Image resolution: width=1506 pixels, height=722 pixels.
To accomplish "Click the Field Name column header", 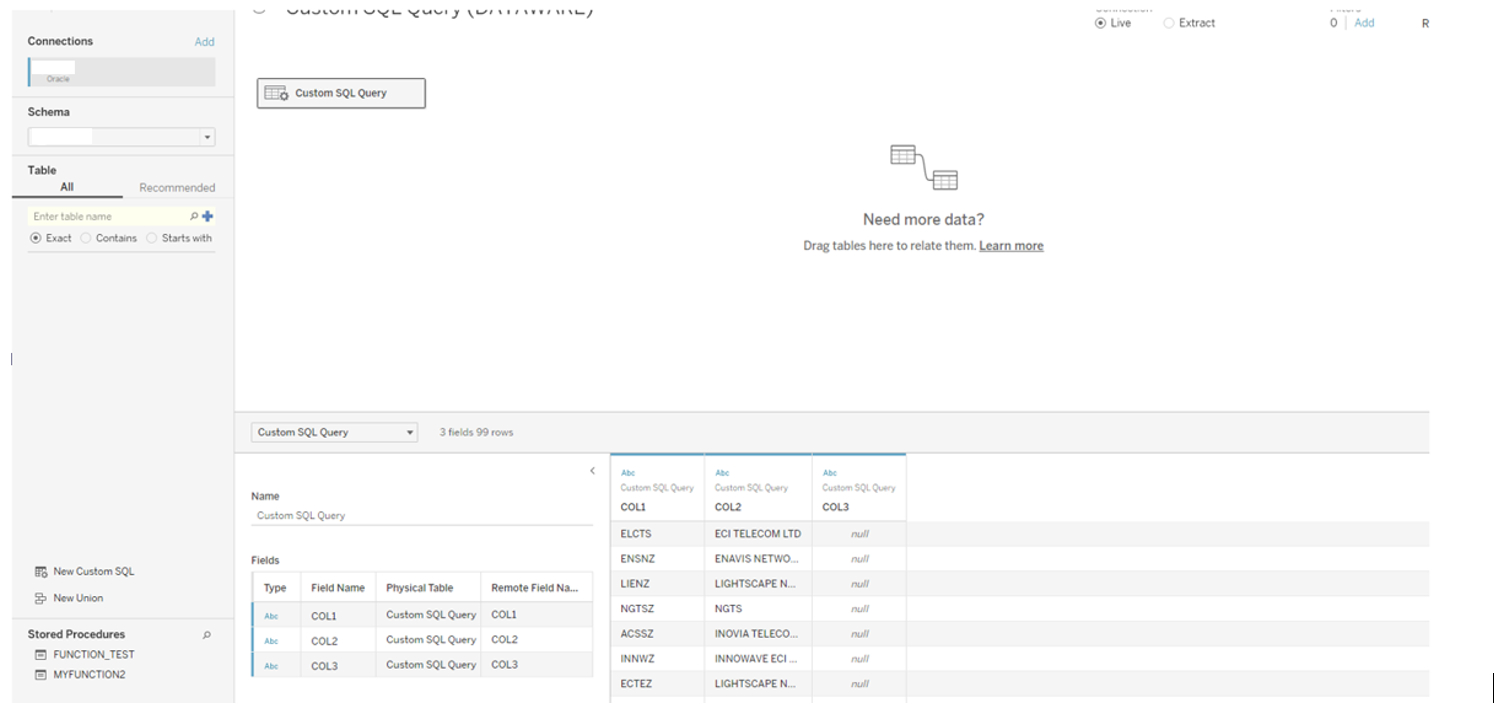I will [x=338, y=588].
